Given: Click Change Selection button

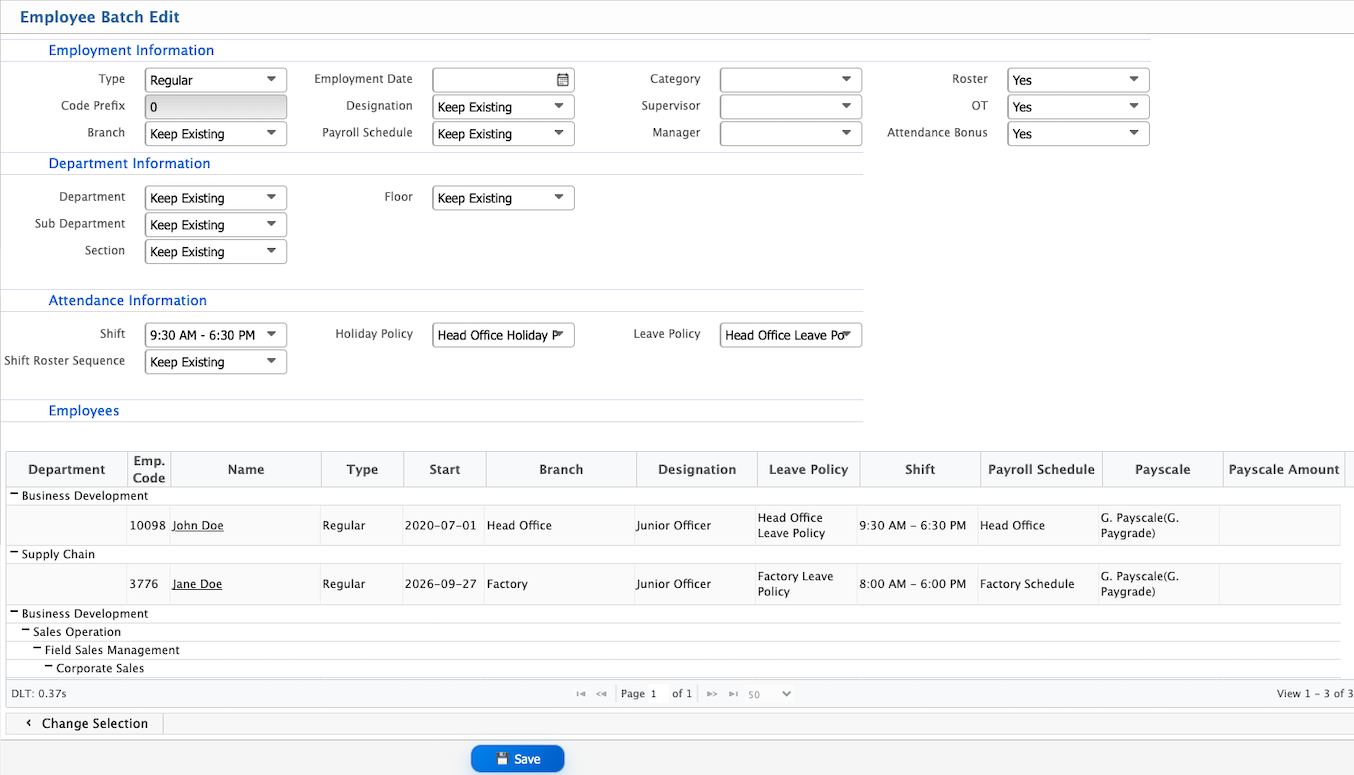Looking at the screenshot, I should pos(85,723).
